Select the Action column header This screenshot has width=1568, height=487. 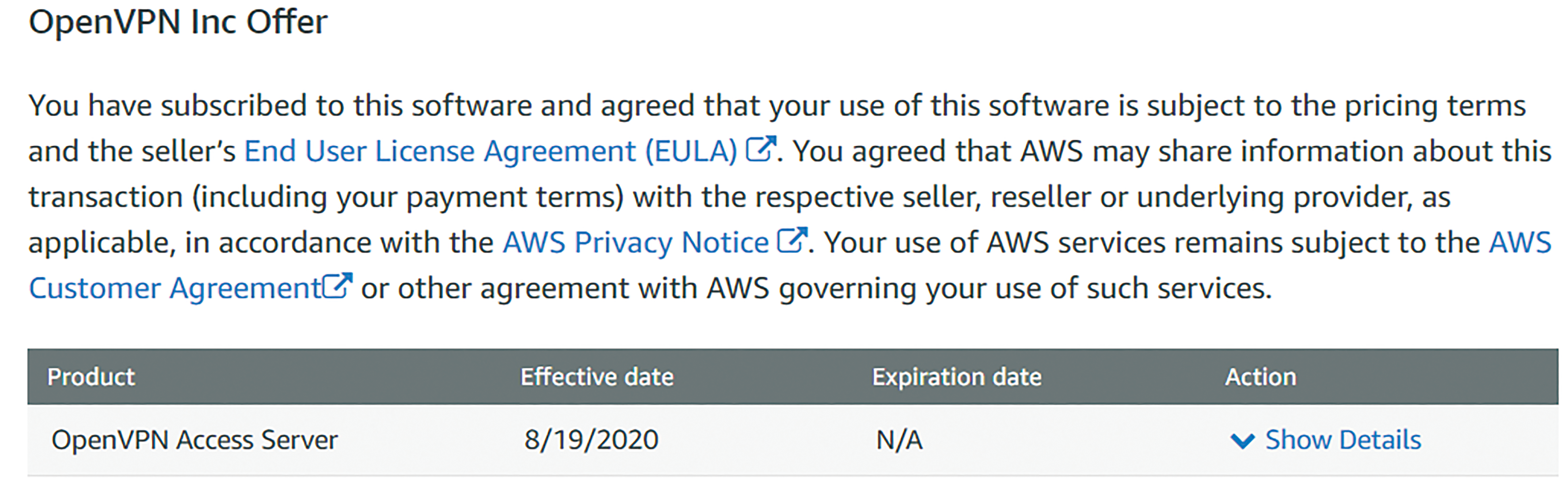pos(1261,377)
